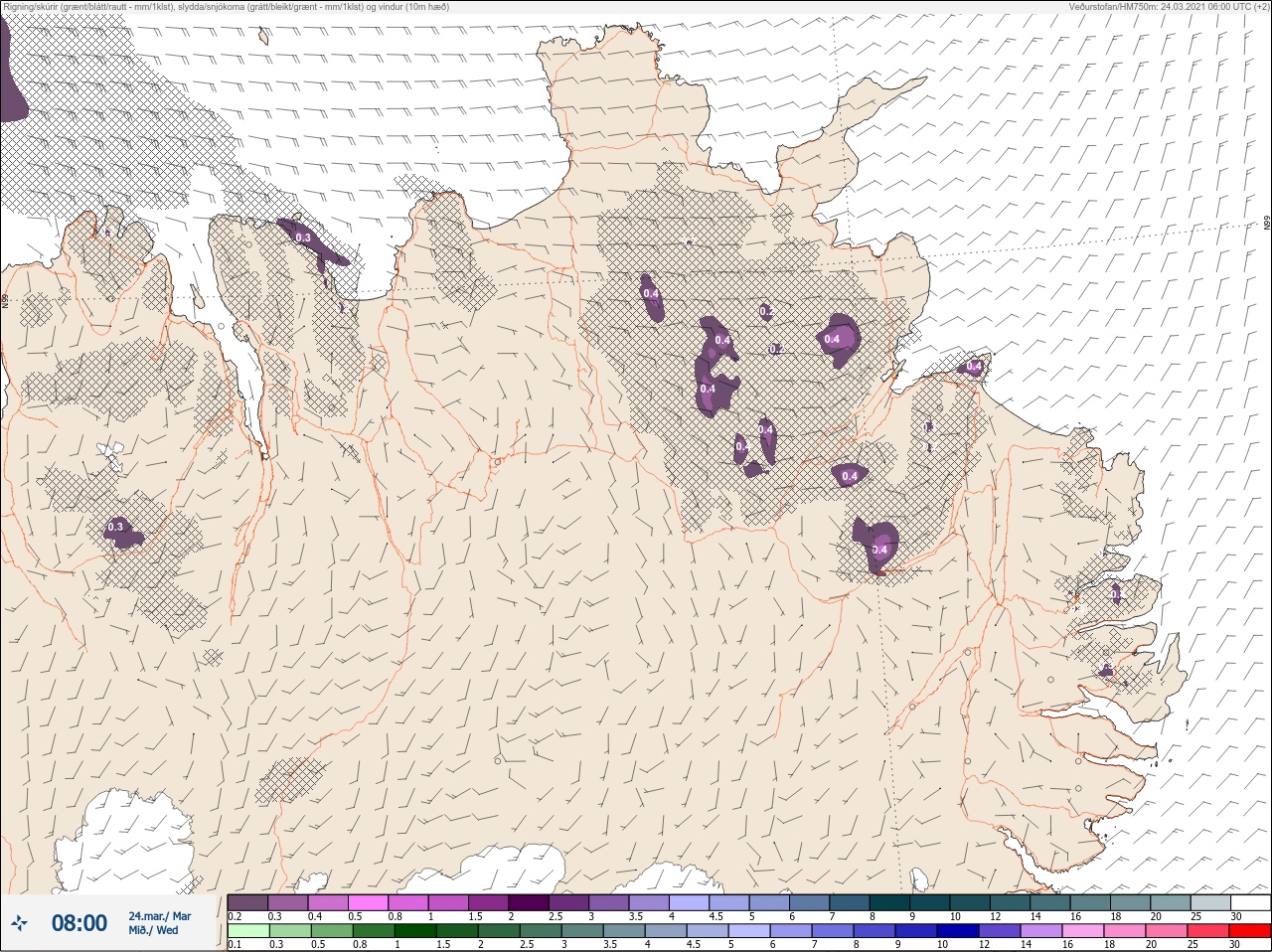1272x952 pixels.
Task: Pick the white legend swatch labeled 30
Action: (x=1250, y=902)
